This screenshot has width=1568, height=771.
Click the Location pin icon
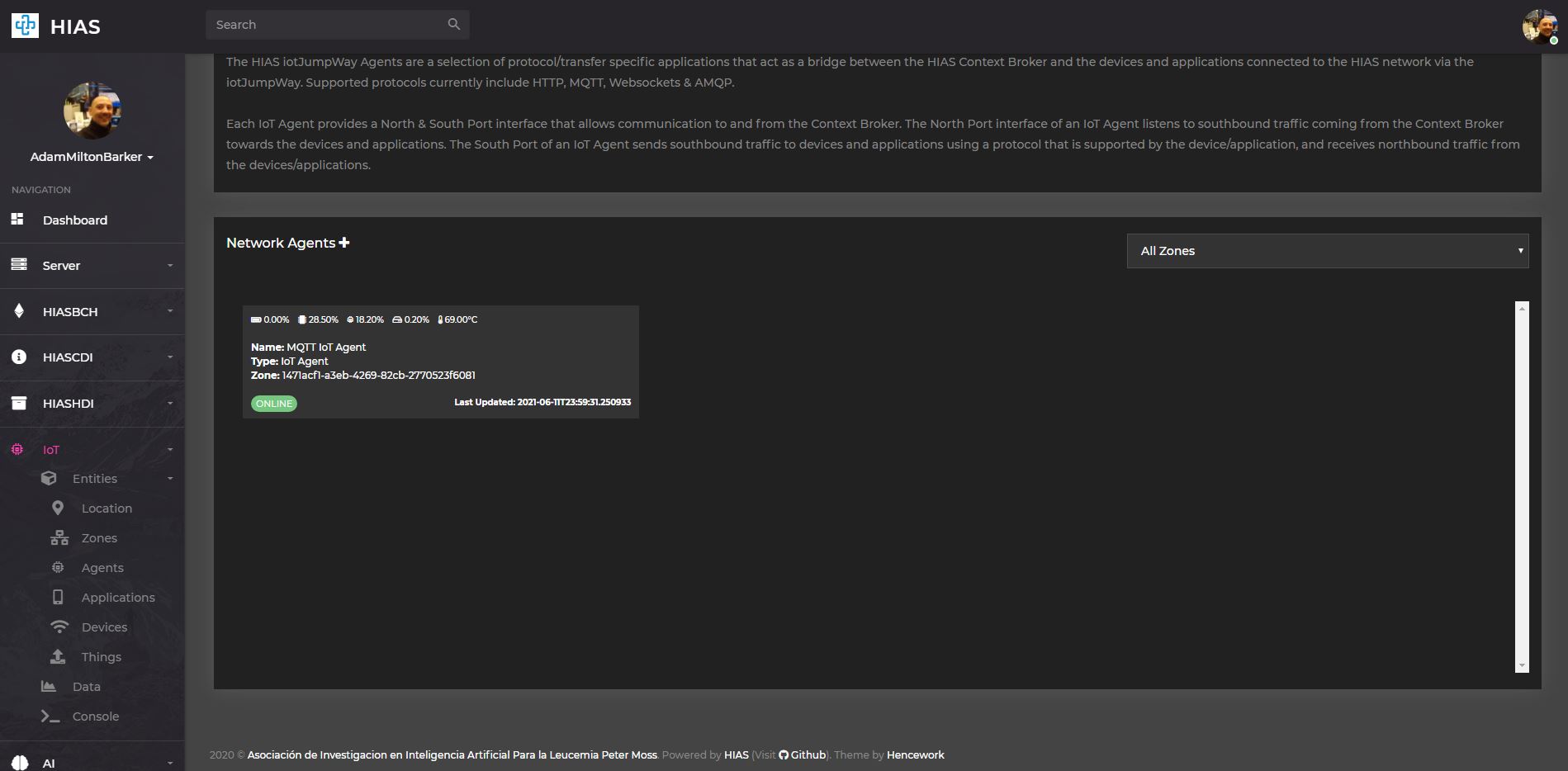[57, 508]
